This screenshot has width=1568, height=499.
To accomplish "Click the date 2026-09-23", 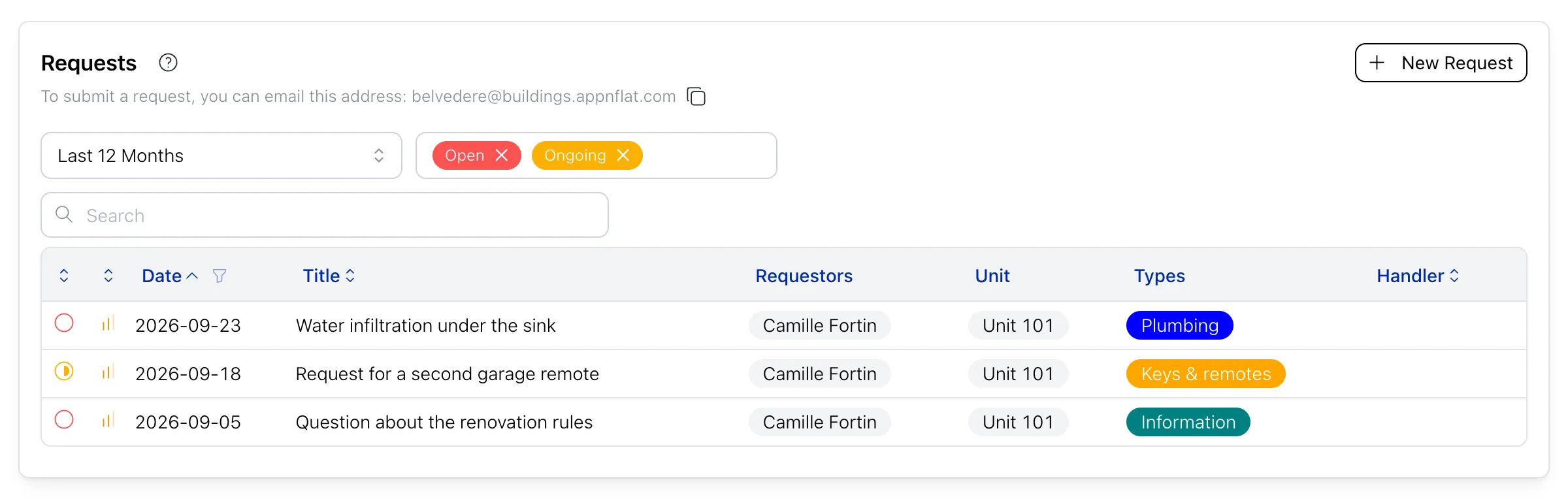I will (x=188, y=325).
